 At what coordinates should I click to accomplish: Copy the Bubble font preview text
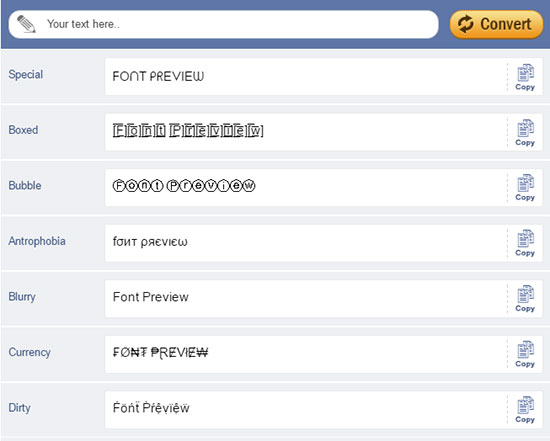pyautogui.click(x=525, y=188)
